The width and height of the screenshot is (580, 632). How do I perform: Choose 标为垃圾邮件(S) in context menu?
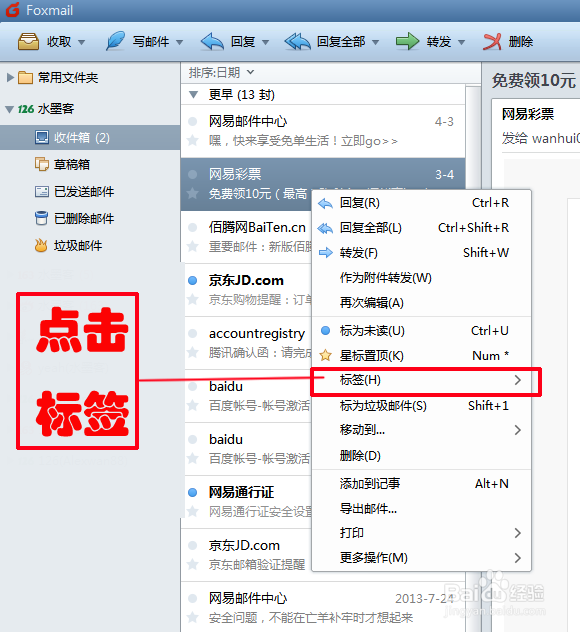pos(422,405)
